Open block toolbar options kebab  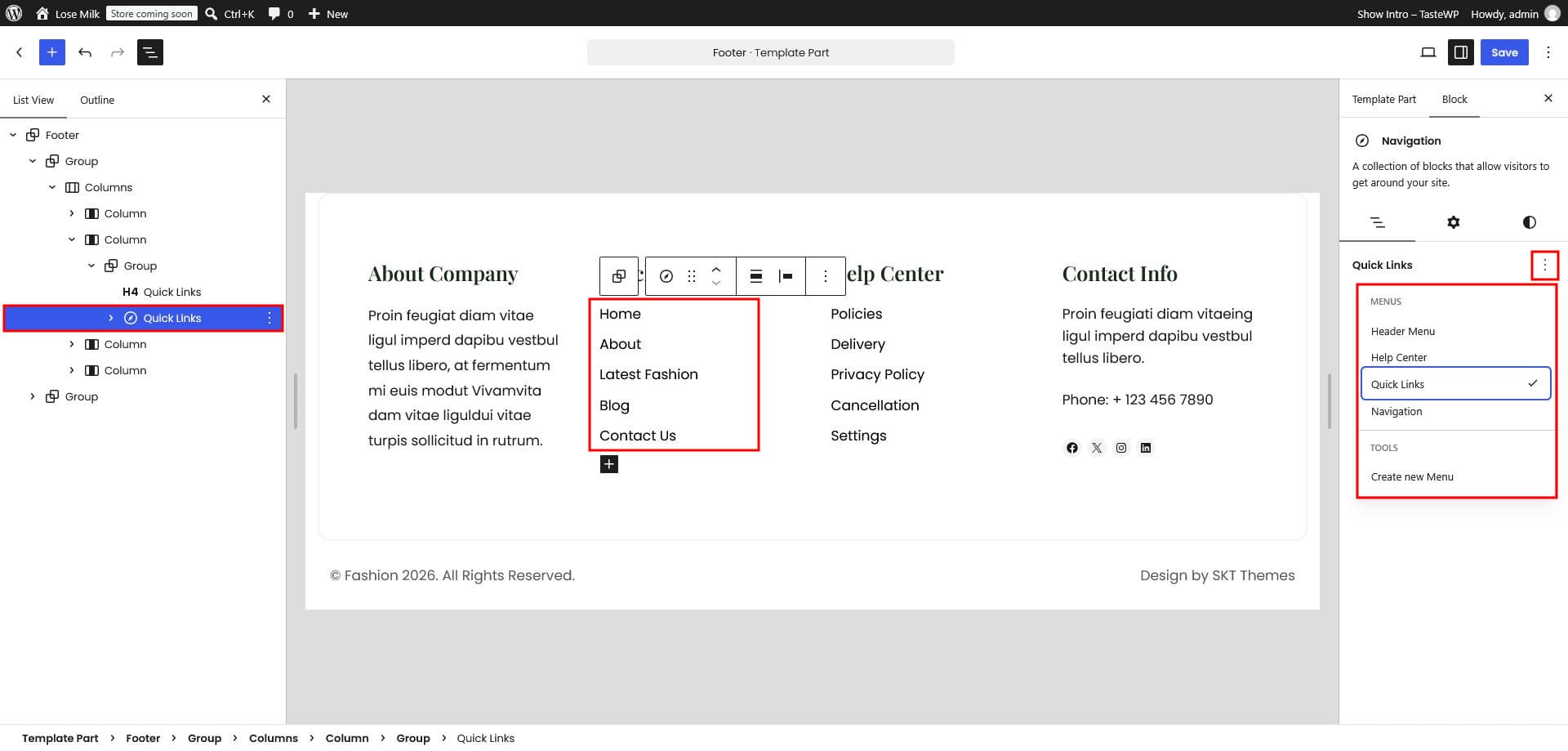pos(826,276)
